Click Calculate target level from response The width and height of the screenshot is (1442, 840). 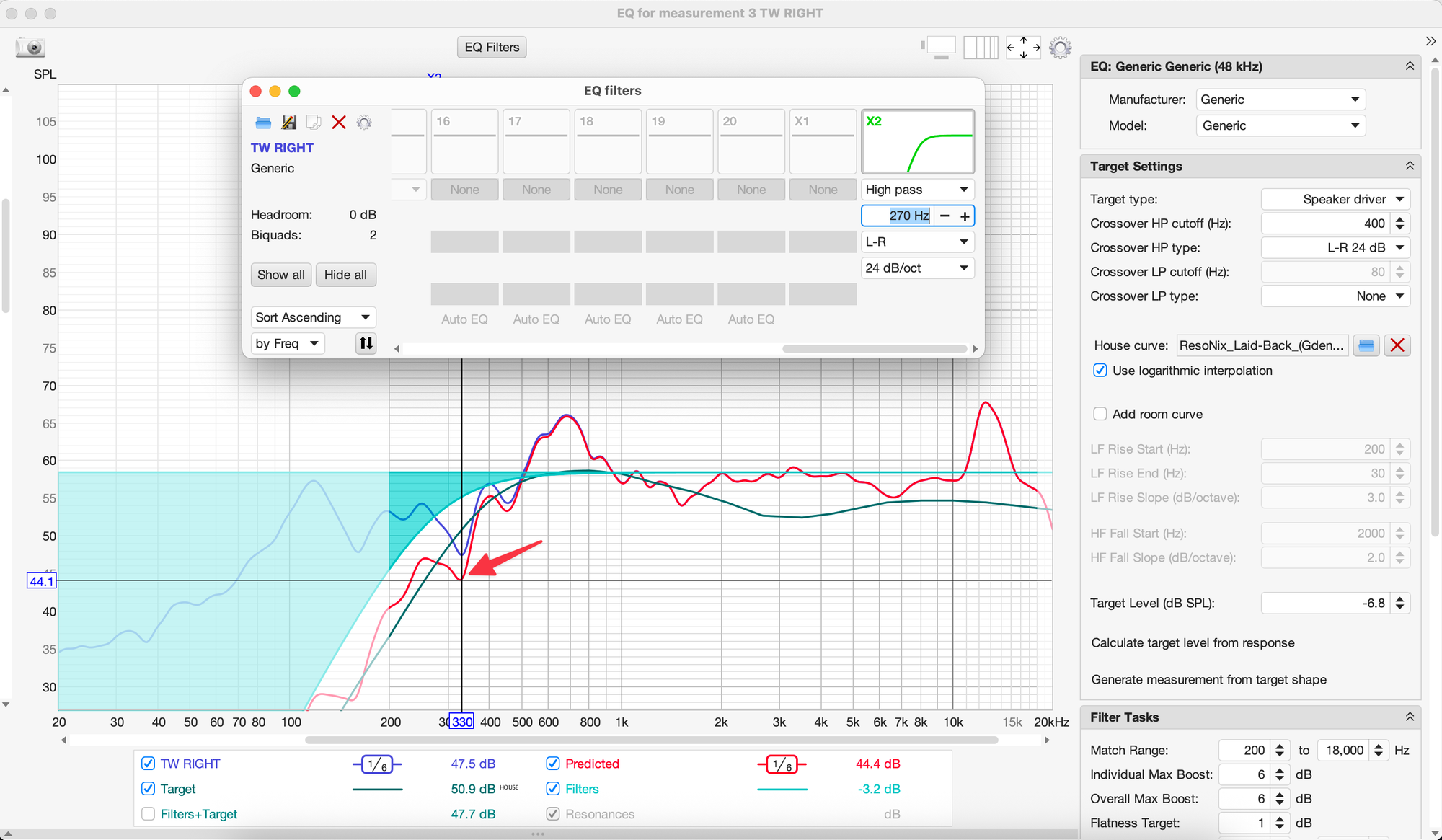click(x=1193, y=643)
